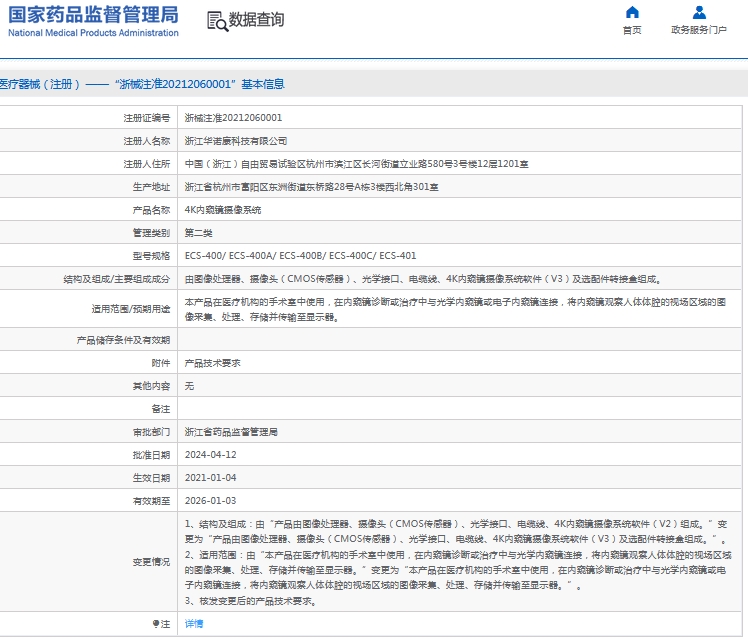Select registrant name 浙江华诺康科技有限公司
The image size is (748, 640).
tap(236, 141)
